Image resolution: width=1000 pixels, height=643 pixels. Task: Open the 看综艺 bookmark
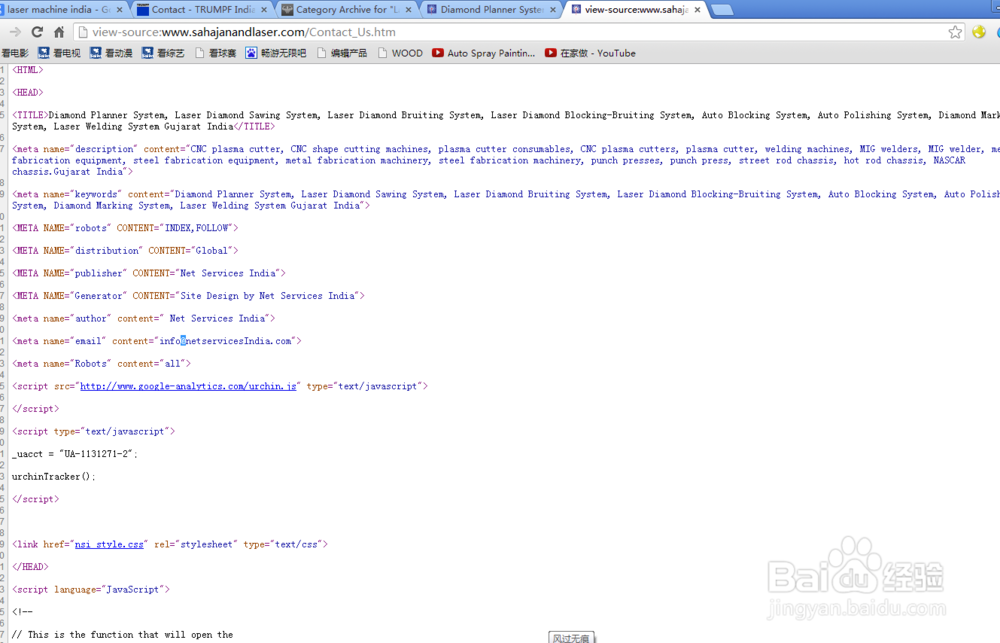[163, 53]
